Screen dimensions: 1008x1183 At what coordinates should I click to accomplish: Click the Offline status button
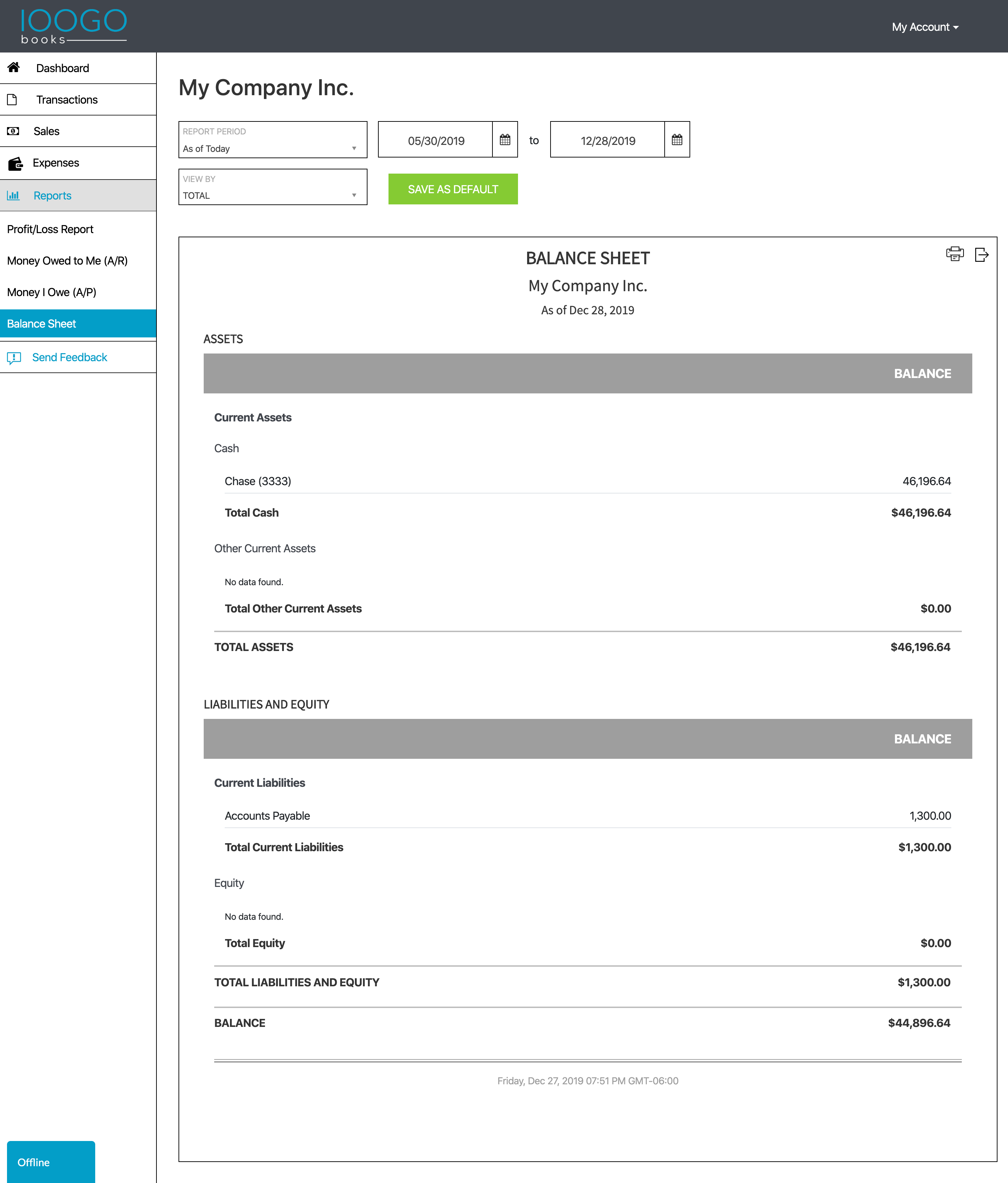pyautogui.click(x=51, y=1162)
